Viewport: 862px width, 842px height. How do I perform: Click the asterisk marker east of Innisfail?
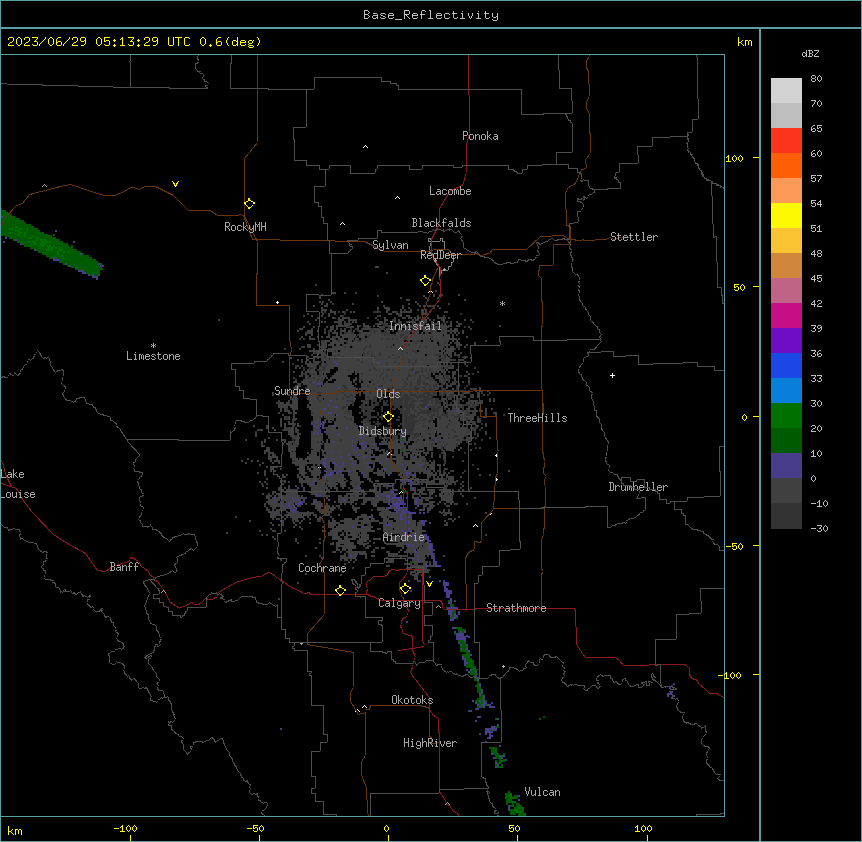pos(502,304)
